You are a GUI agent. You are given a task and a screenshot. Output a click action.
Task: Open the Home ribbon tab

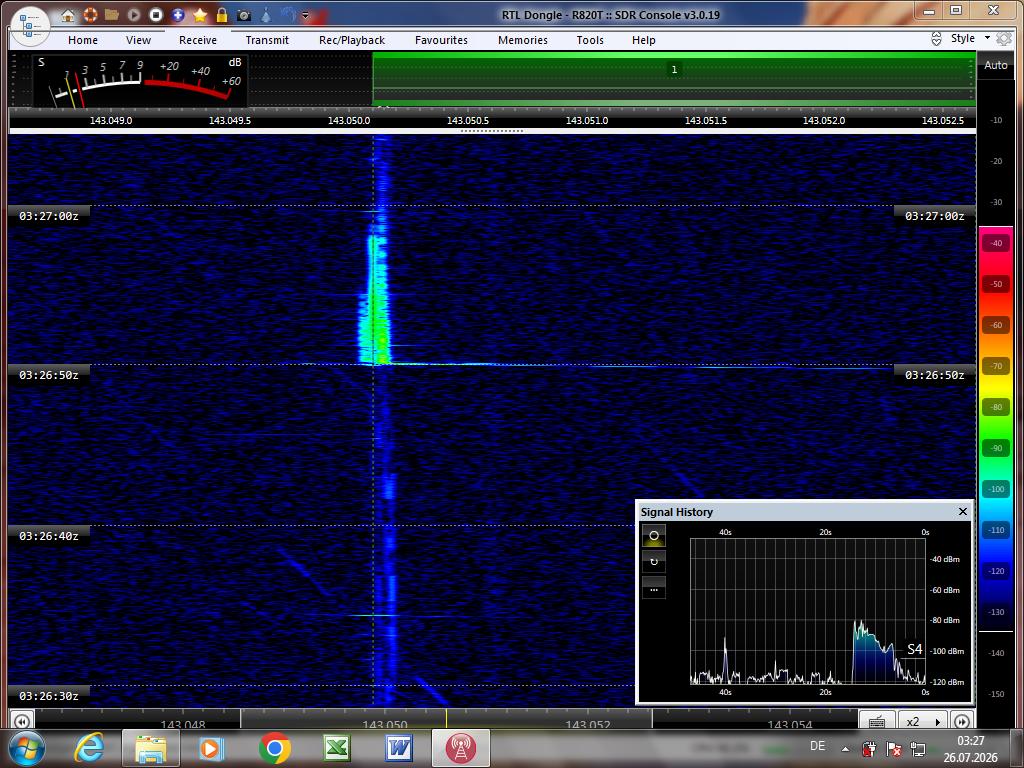pos(83,40)
